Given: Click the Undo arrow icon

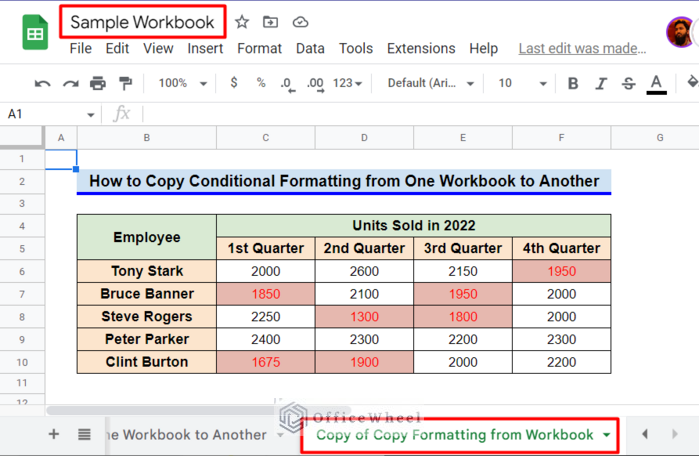Looking at the screenshot, I should coord(42,84).
